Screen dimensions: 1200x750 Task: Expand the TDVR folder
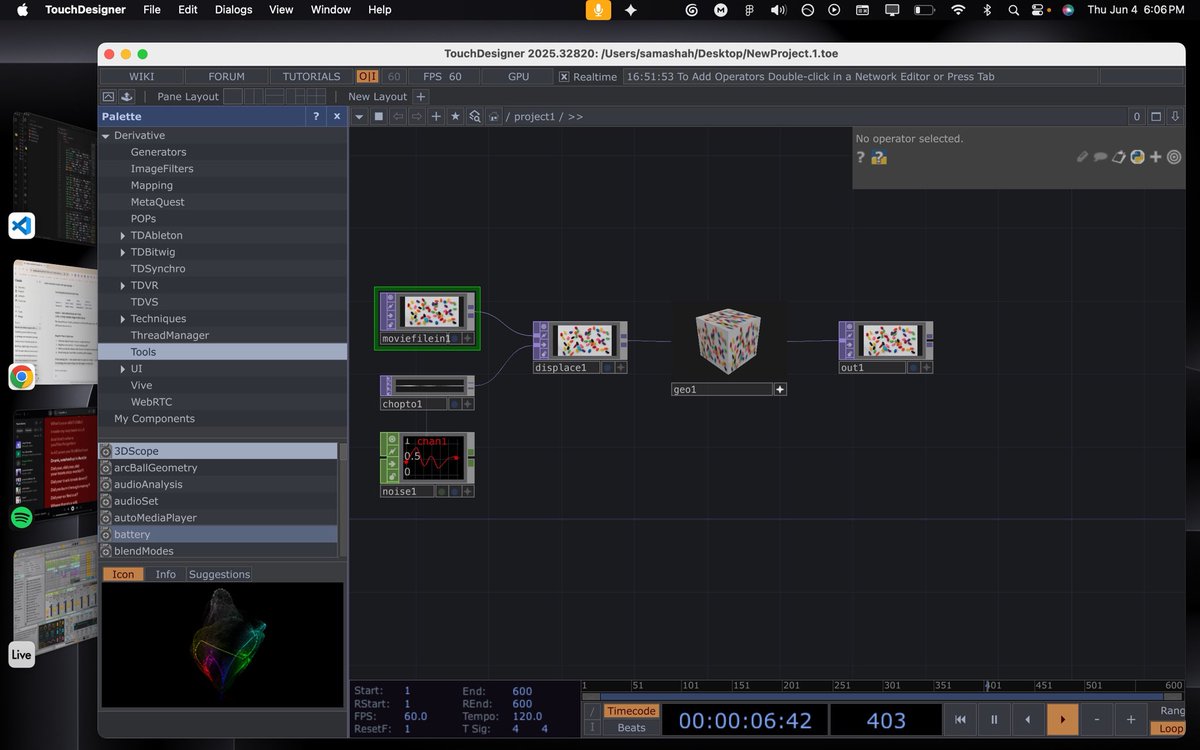tap(123, 286)
